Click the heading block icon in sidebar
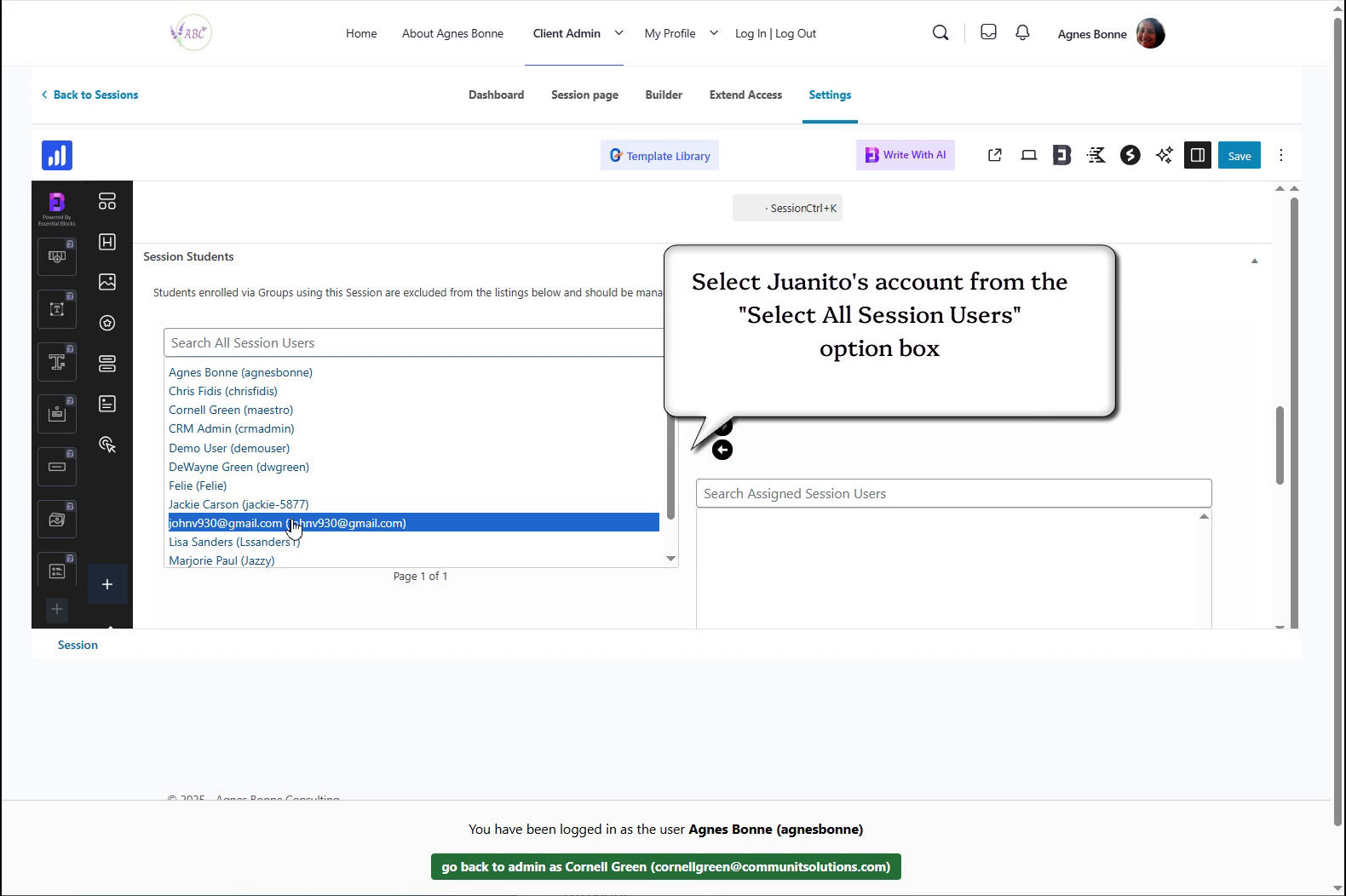 tap(107, 242)
